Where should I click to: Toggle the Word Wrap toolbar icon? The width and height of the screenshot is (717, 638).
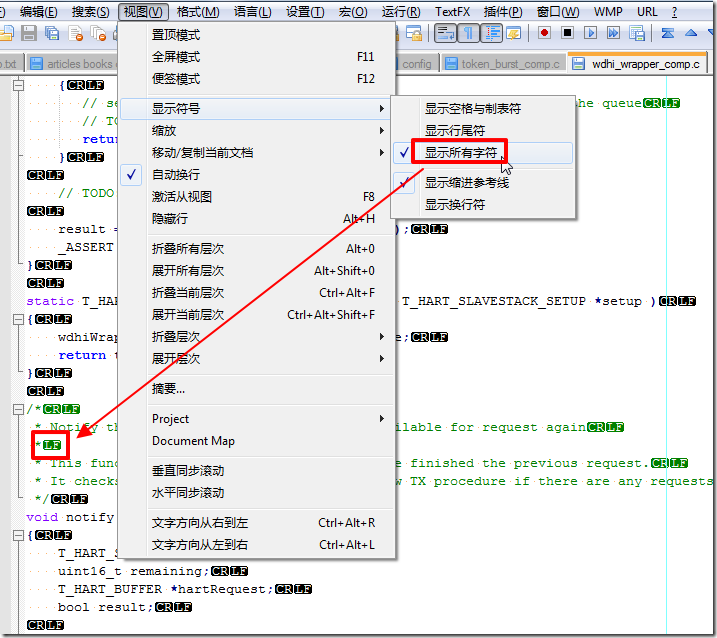point(445,33)
